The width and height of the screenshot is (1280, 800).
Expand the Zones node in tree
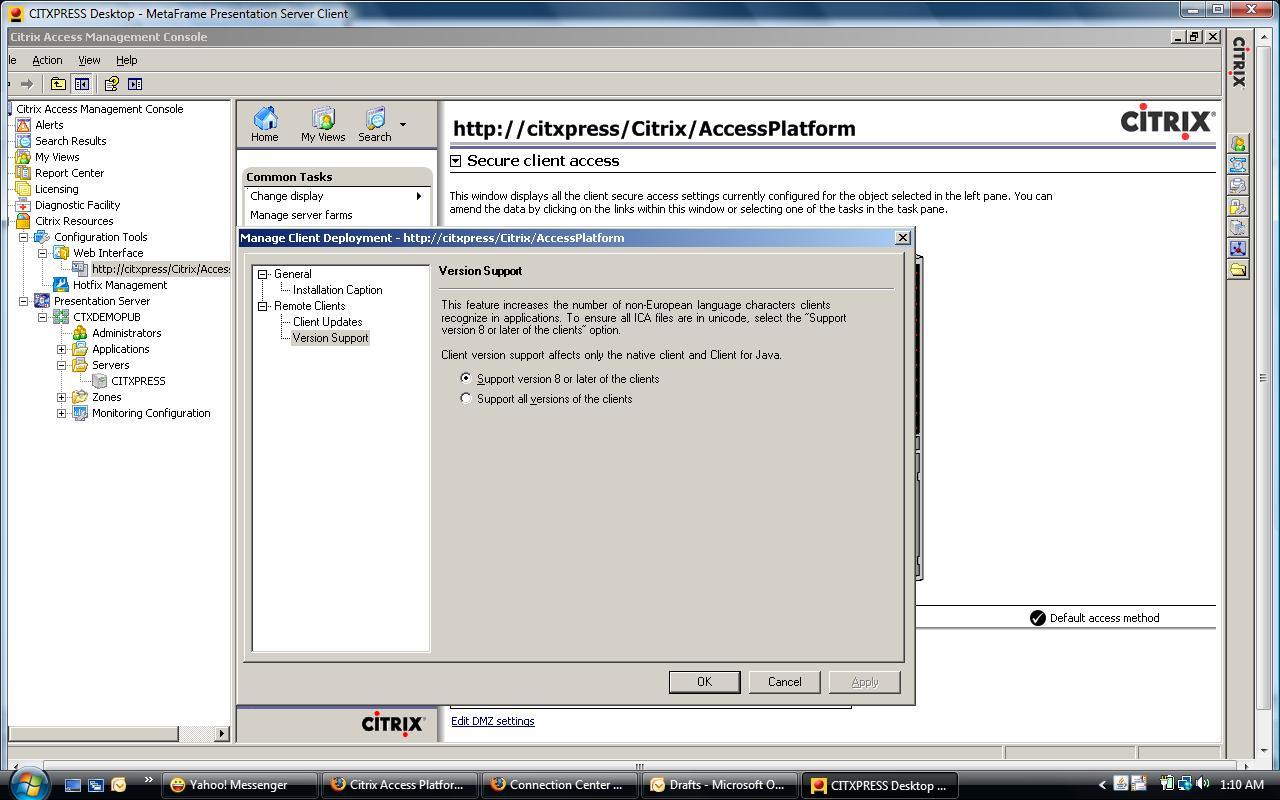(x=62, y=397)
